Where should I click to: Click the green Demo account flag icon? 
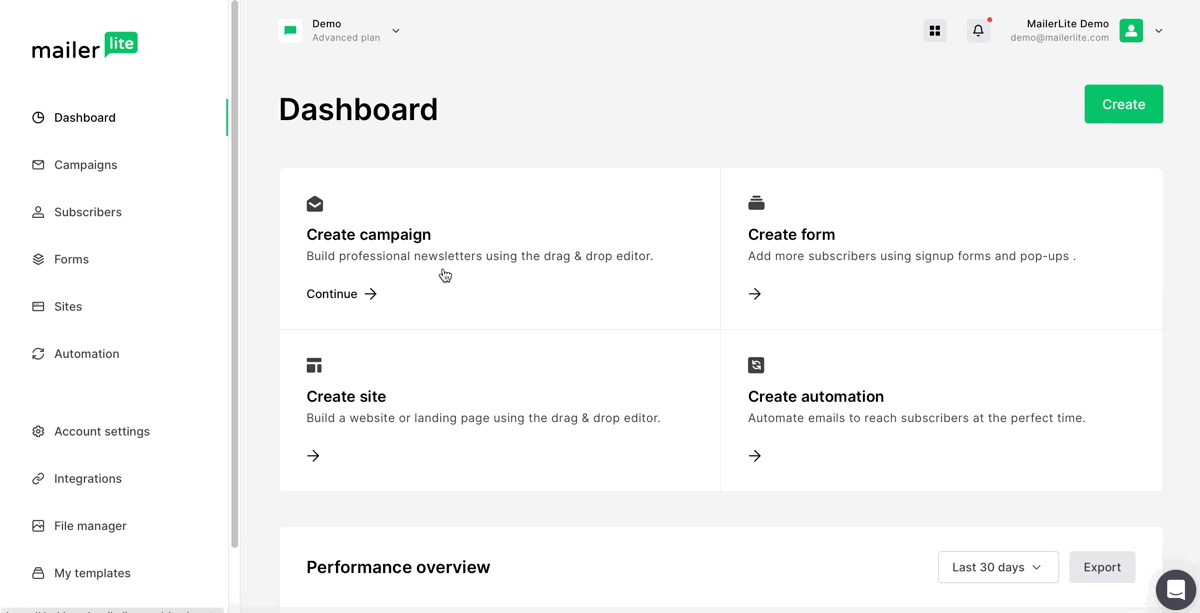click(290, 31)
